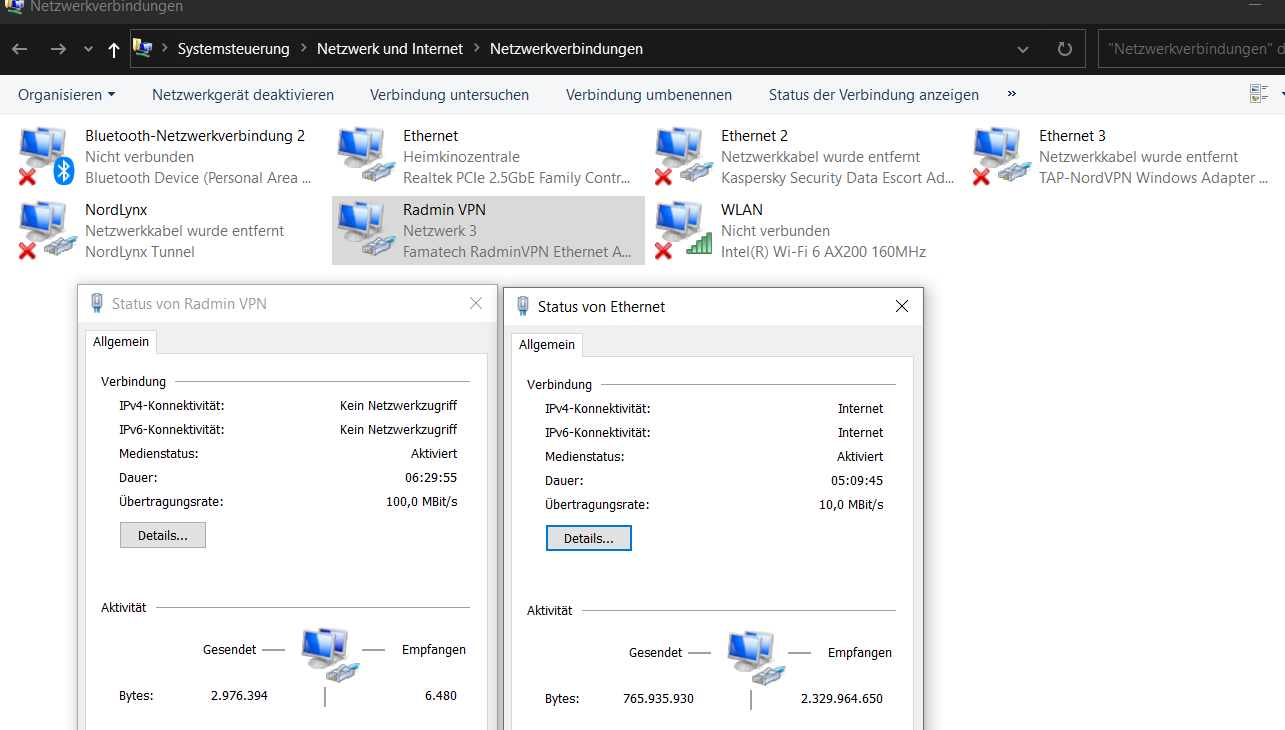Expand the chevron after Systemsteuerung in breadcrumb
The height and width of the screenshot is (730, 1285).
click(303, 48)
